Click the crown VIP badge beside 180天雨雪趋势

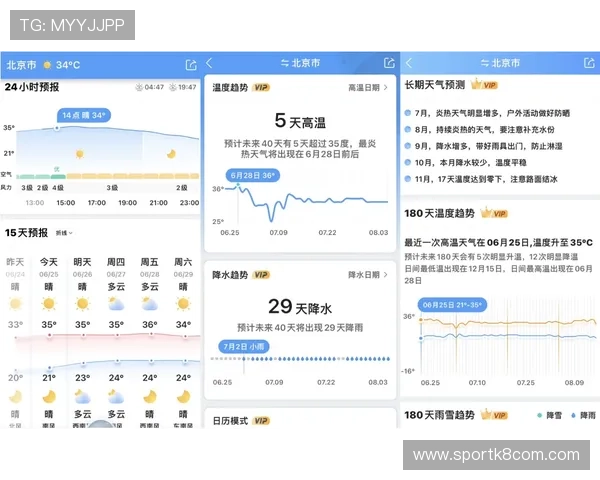(494, 415)
